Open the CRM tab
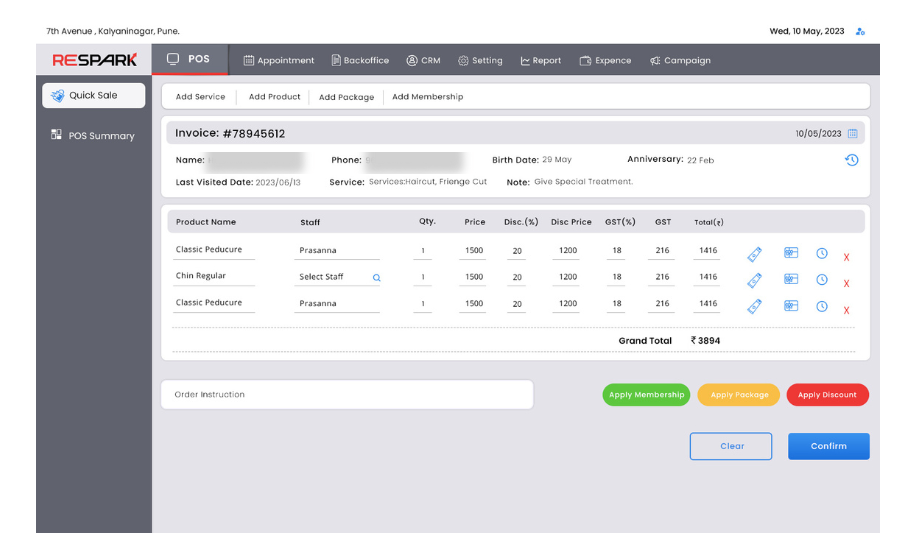This screenshot has width=916, height=552. (x=424, y=61)
